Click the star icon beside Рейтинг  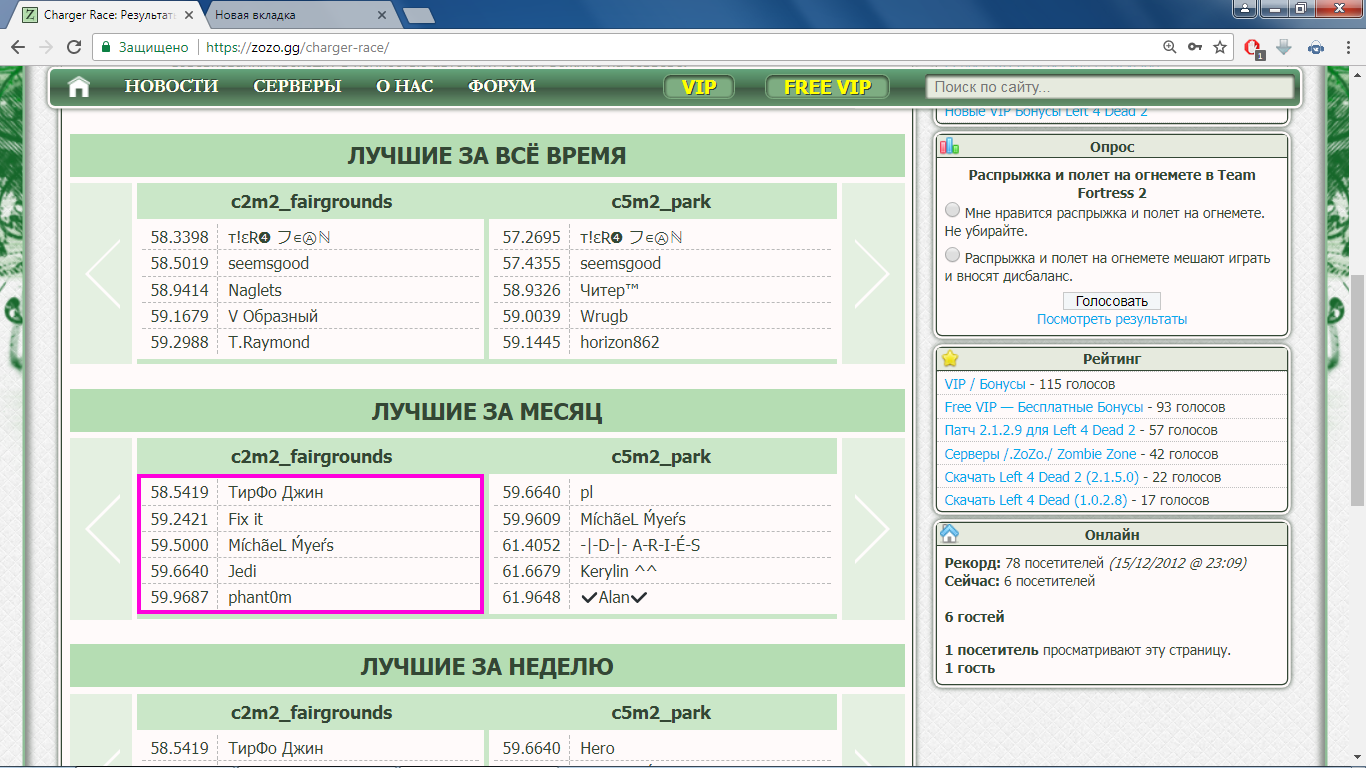tap(950, 358)
